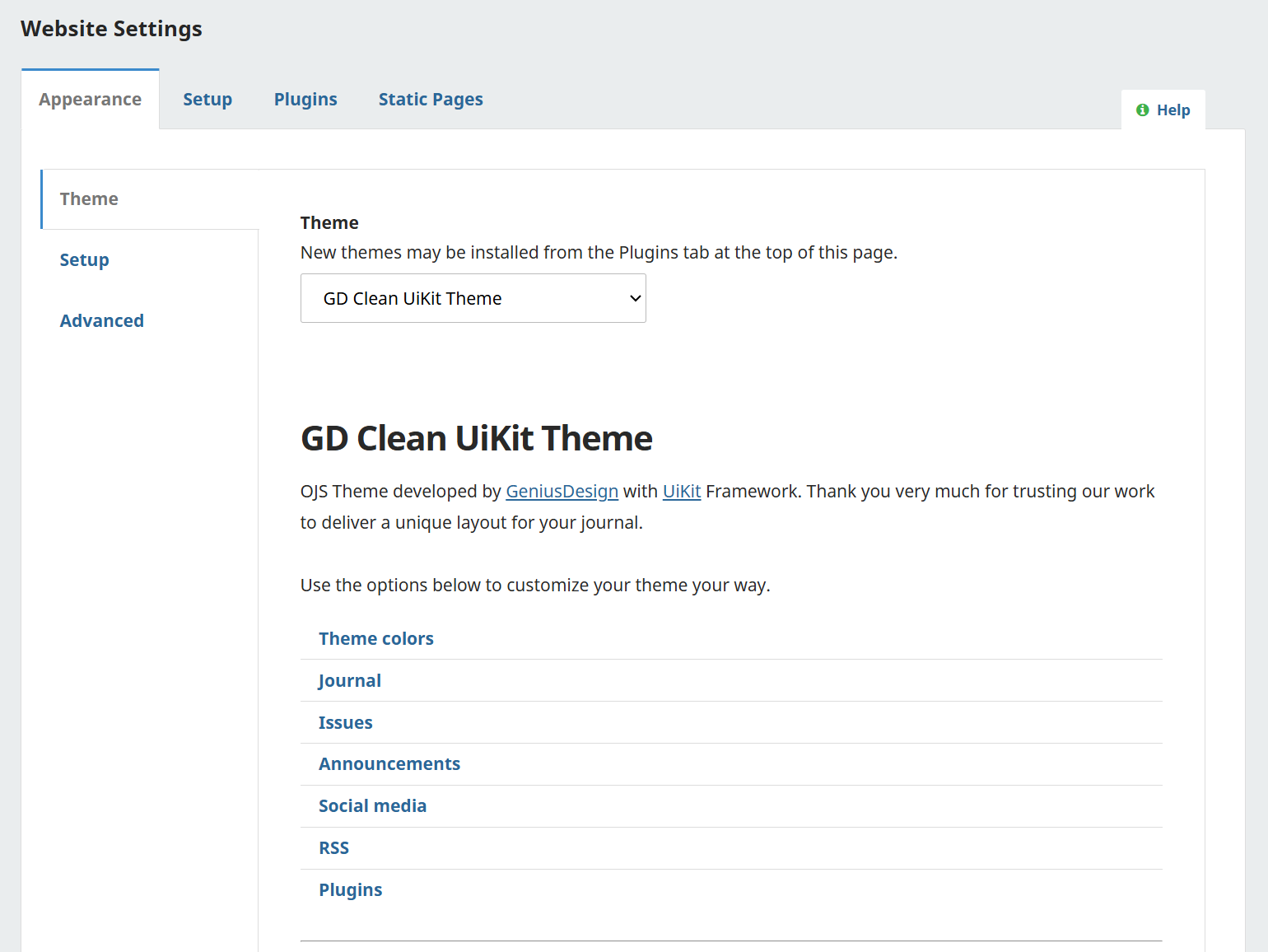Select the Theme side tab
Viewport: 1268px width, 952px height.
pos(89,199)
